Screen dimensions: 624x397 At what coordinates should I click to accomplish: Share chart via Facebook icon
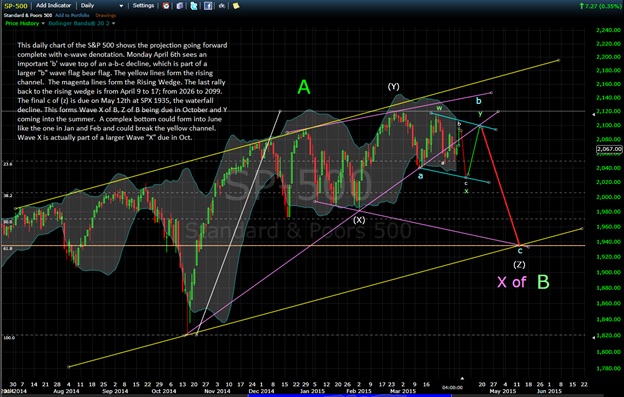208,6
